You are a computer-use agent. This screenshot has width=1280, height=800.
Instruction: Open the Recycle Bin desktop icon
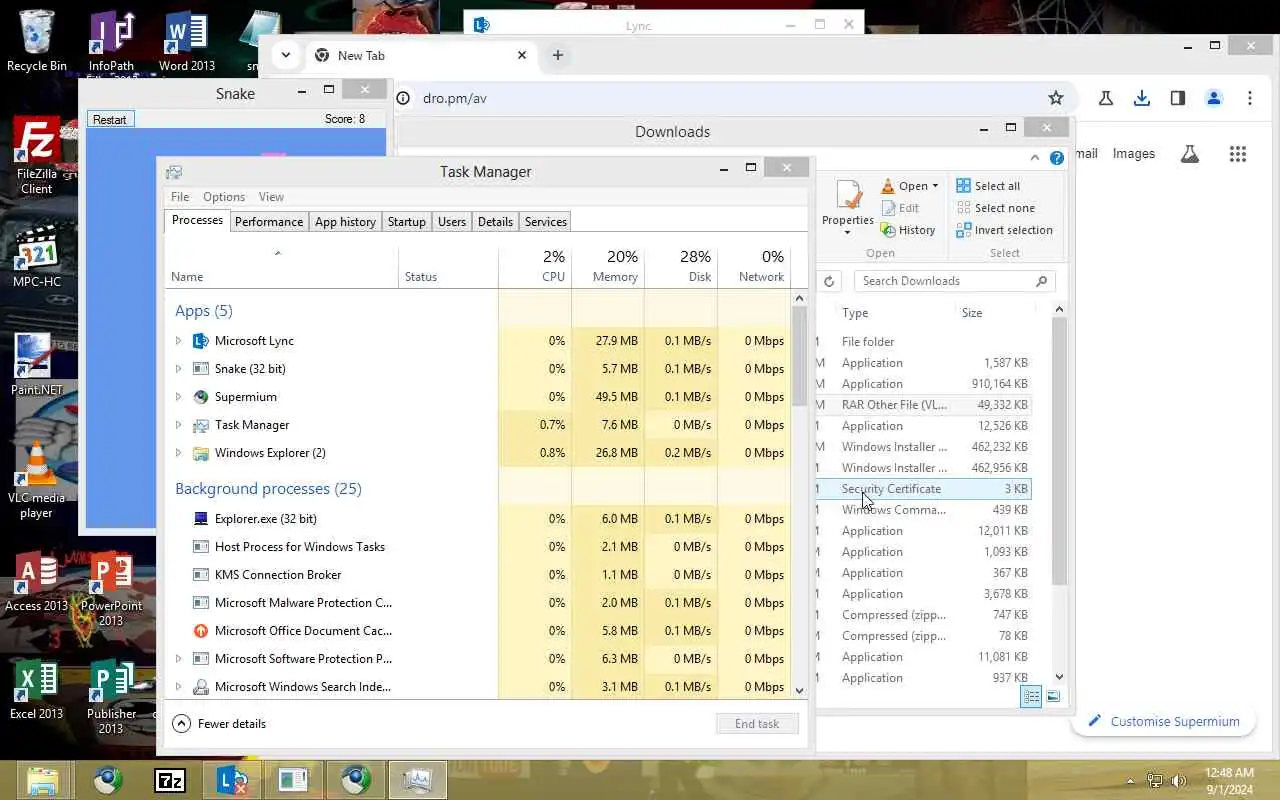click(37, 40)
